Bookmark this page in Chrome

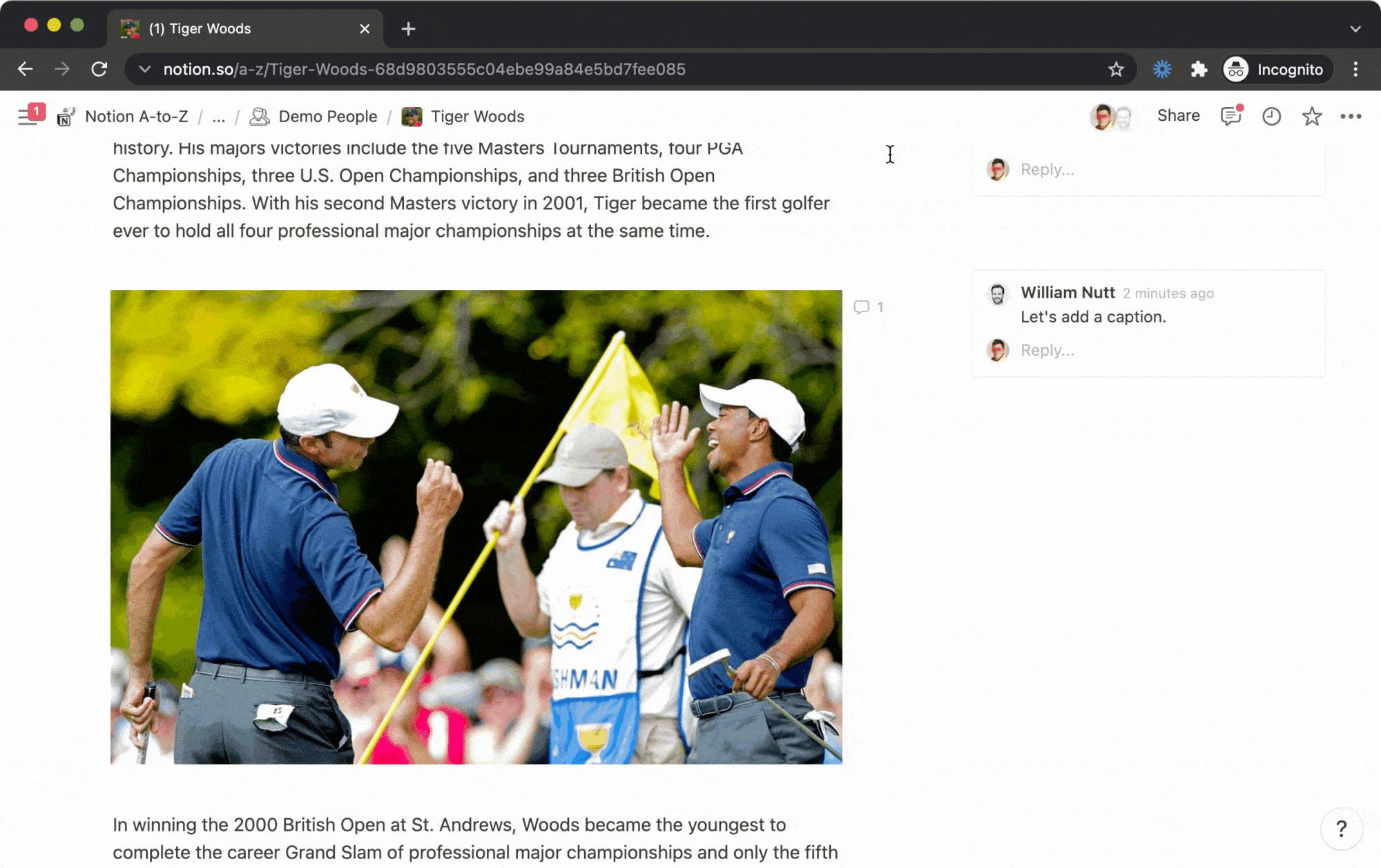click(x=1116, y=69)
